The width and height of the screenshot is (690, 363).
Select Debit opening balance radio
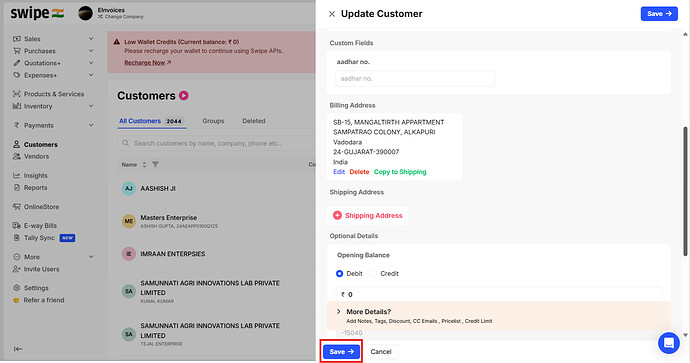[339, 274]
